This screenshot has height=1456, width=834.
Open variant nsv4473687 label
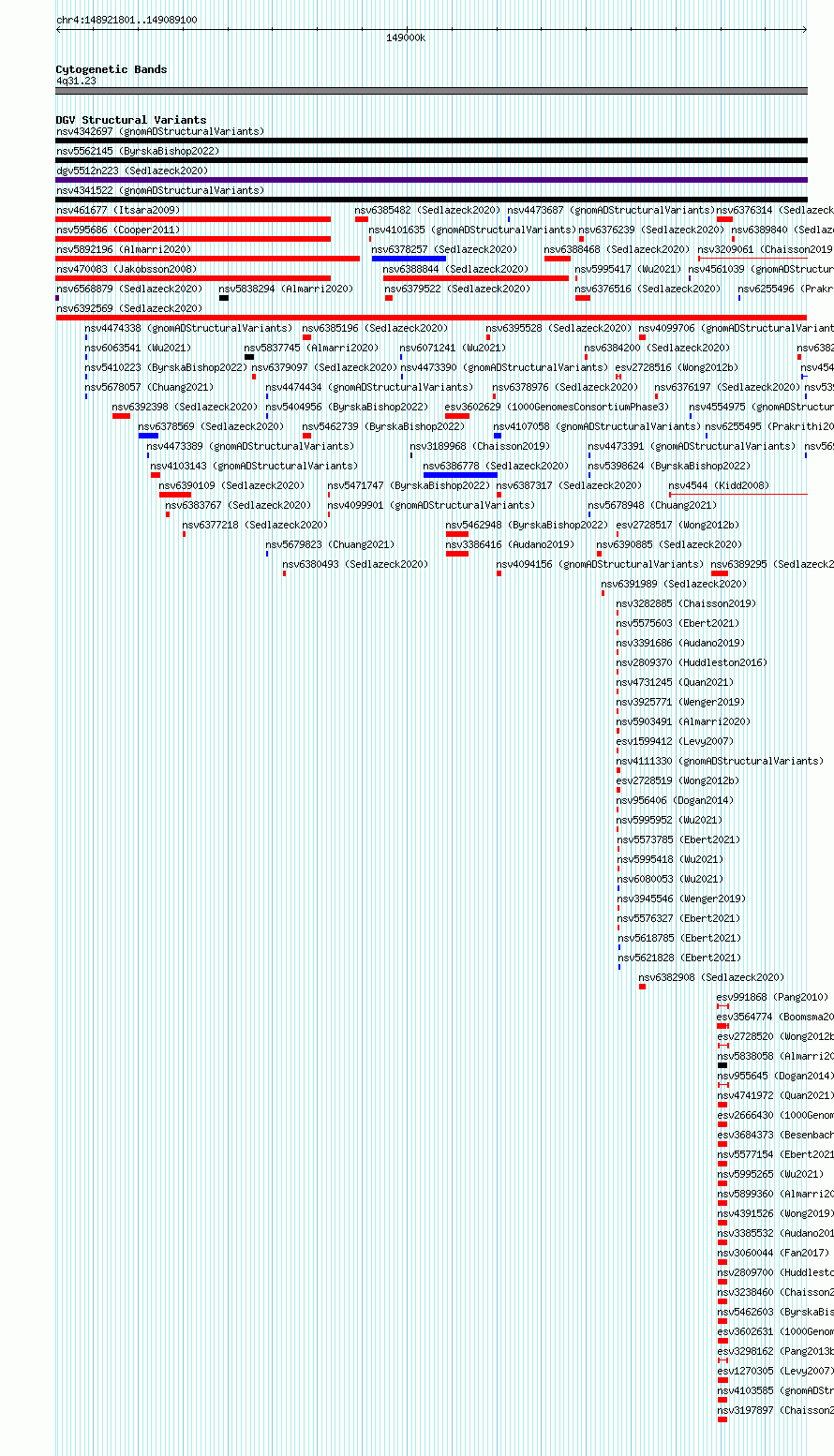click(x=611, y=210)
